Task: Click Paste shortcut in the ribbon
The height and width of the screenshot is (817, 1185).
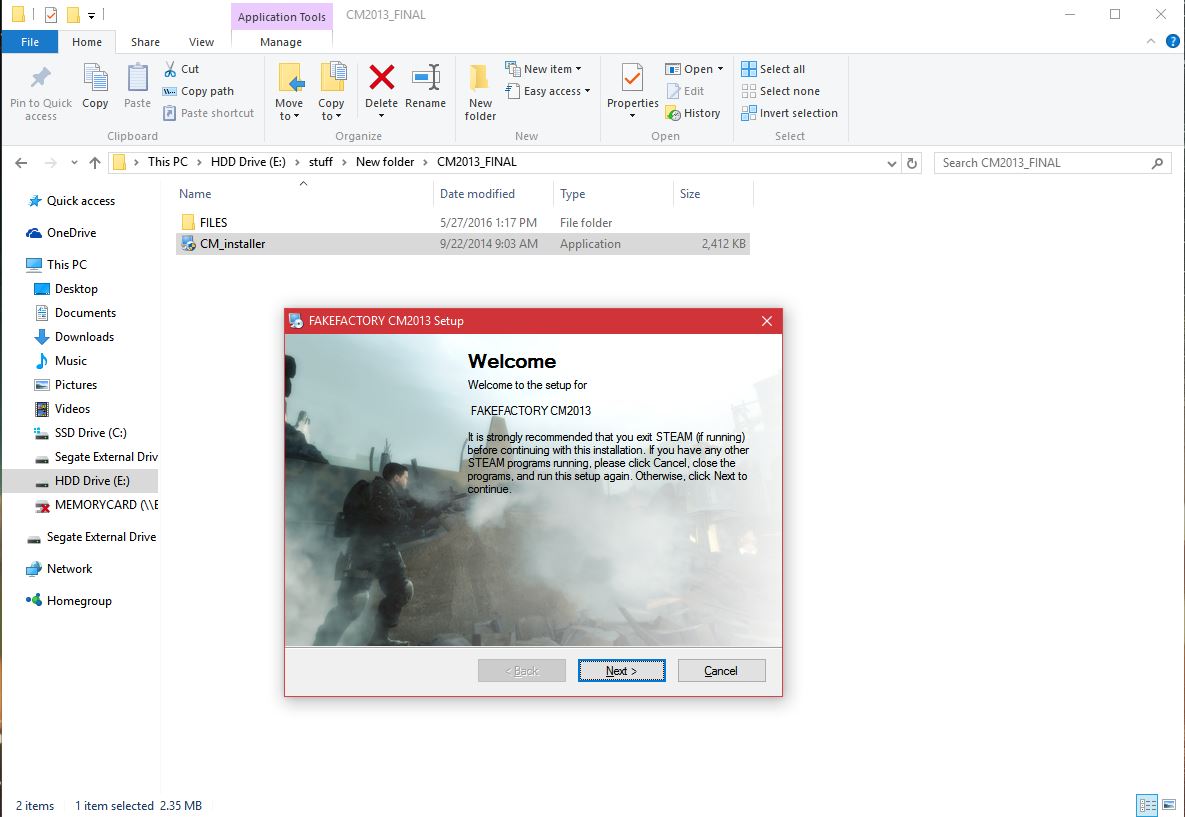Action: point(209,113)
